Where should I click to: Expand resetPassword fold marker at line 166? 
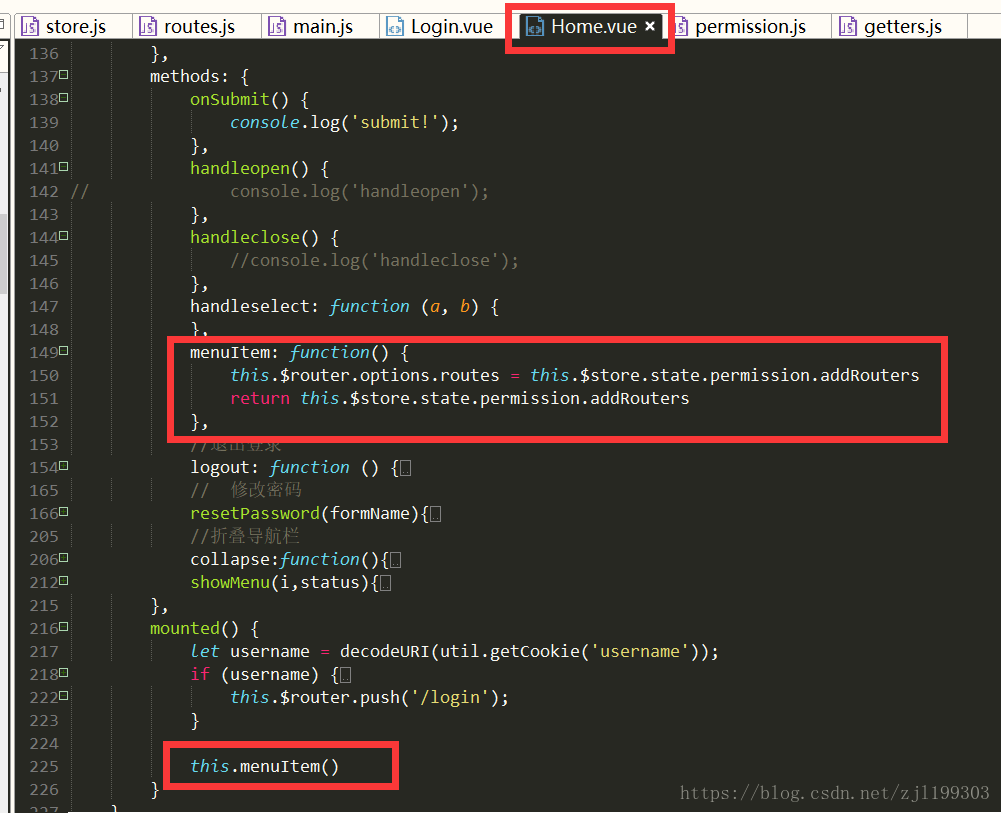tap(64, 512)
